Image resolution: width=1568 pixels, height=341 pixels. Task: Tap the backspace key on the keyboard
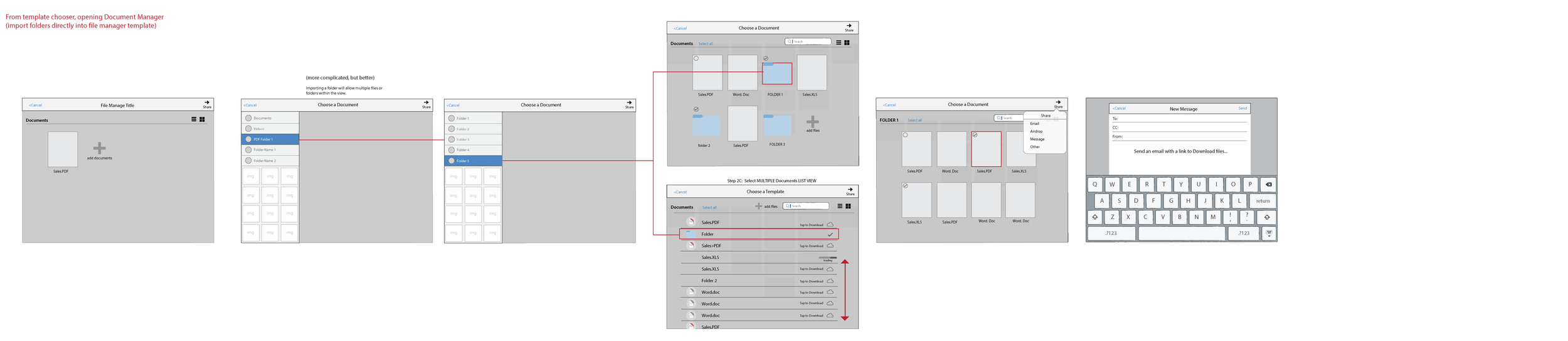tap(1268, 185)
